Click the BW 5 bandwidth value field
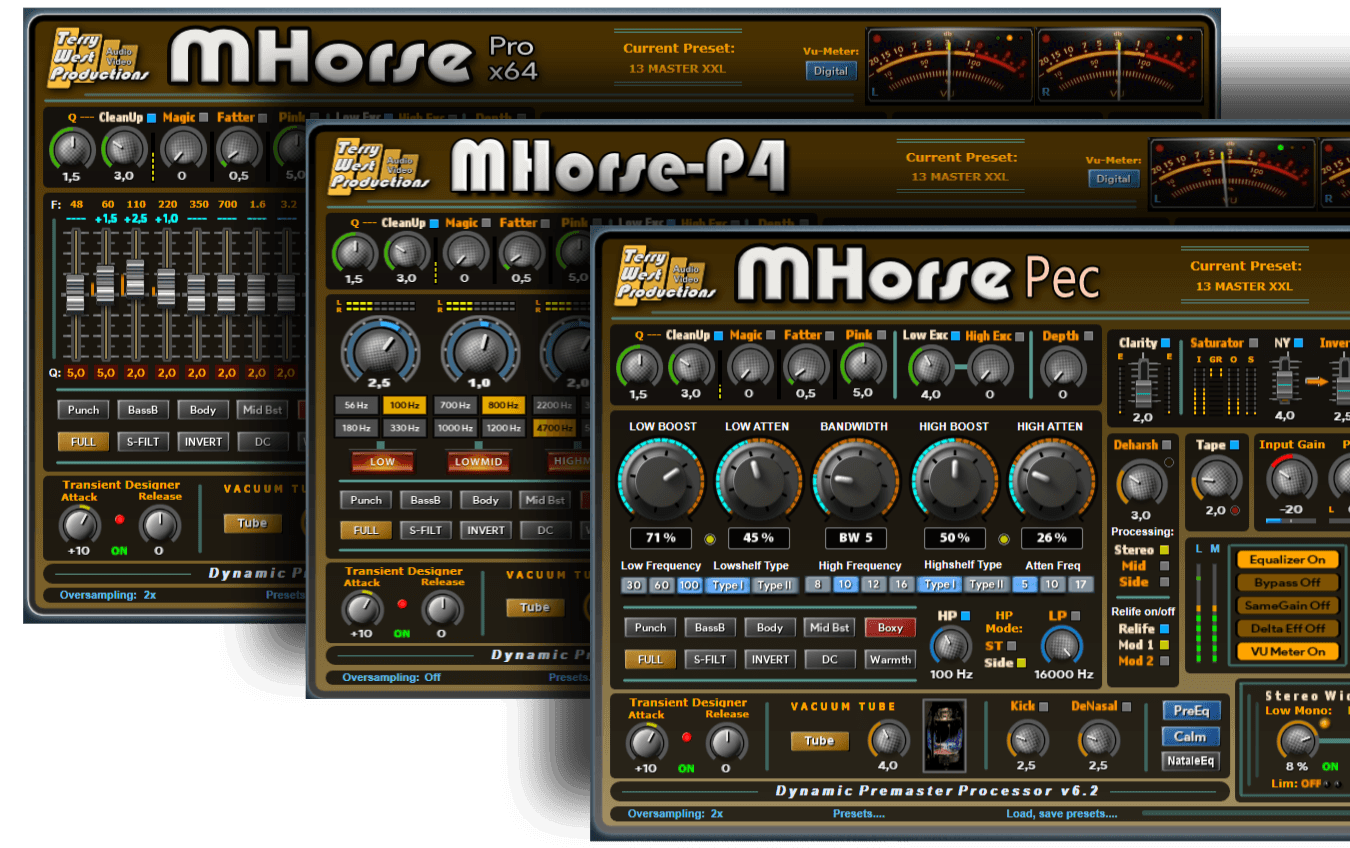Viewport: 1350px width, 848px height. [x=855, y=538]
